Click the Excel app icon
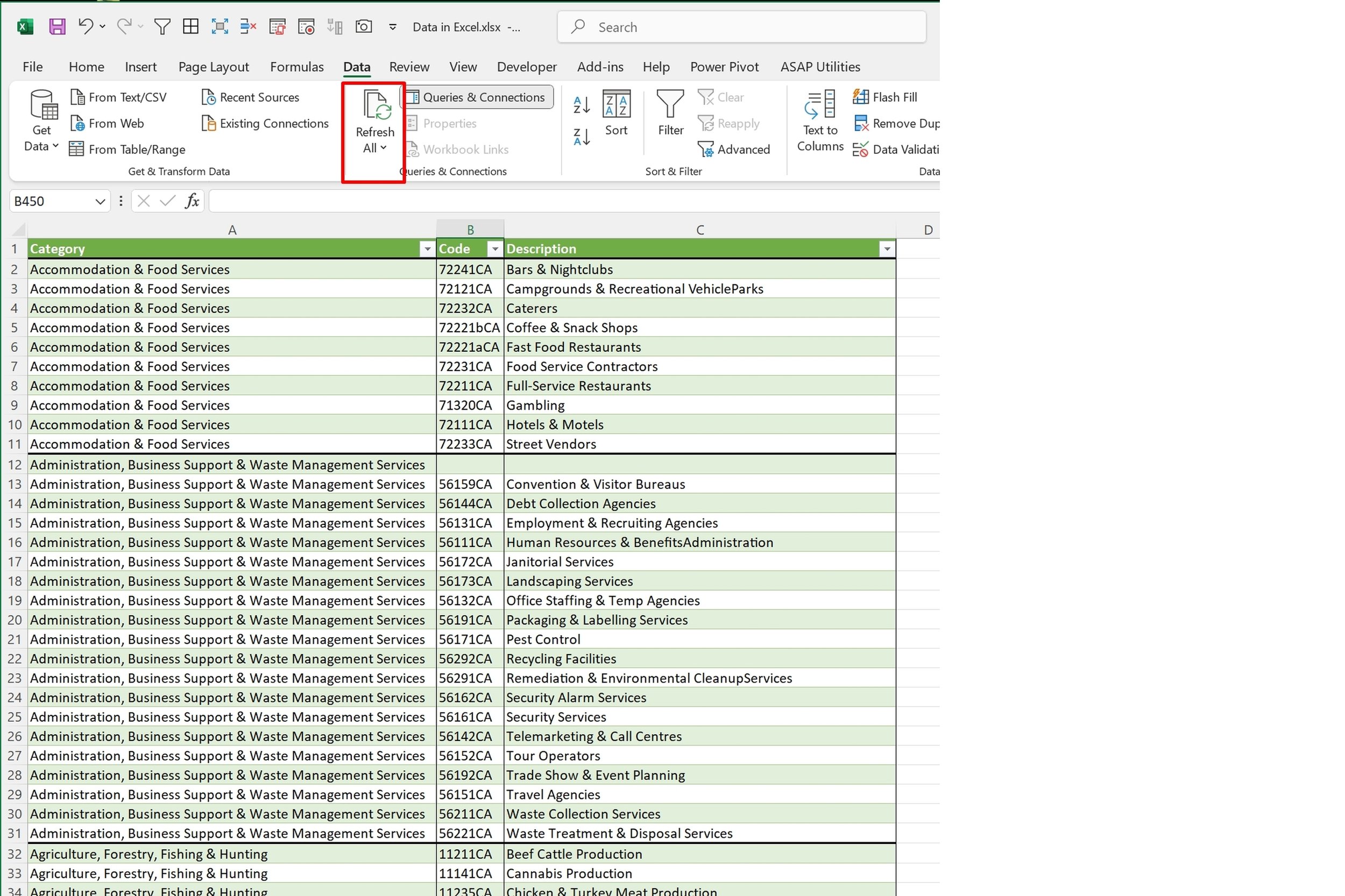The height and width of the screenshot is (896, 1345). [x=25, y=26]
